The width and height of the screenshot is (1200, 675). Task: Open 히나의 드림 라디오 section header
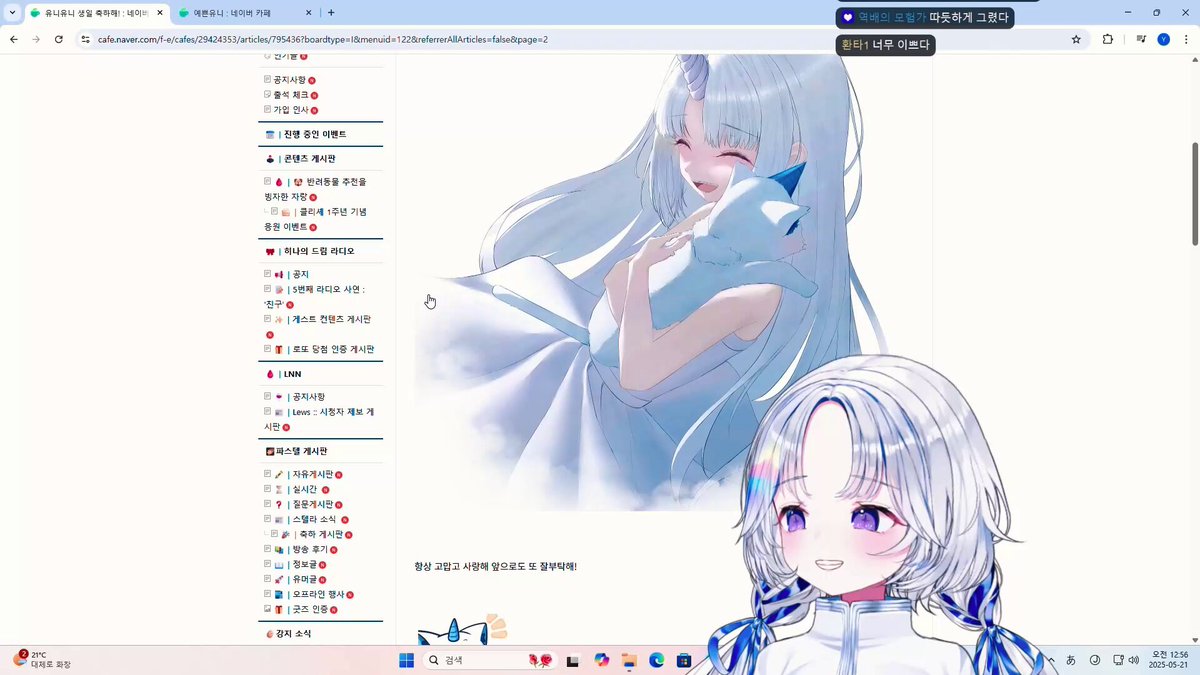click(x=318, y=251)
